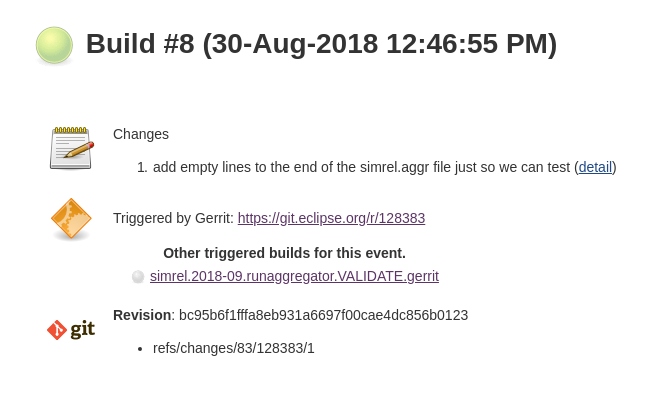This screenshot has height=418, width=663.
Task: Open simrel.2018-09.runaggregator.VALIDATE.gerrit build link
Action: 294,276
